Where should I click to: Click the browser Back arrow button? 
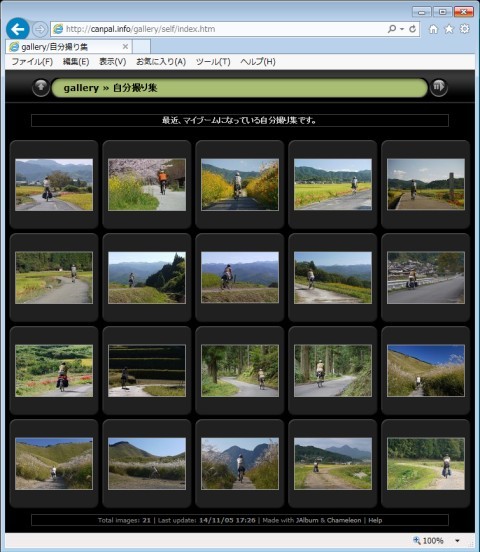click(x=17, y=29)
